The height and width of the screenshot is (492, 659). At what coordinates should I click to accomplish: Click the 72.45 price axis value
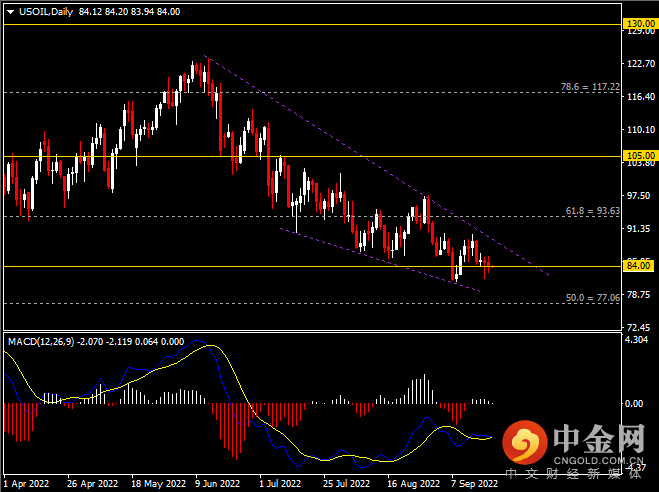coord(639,327)
